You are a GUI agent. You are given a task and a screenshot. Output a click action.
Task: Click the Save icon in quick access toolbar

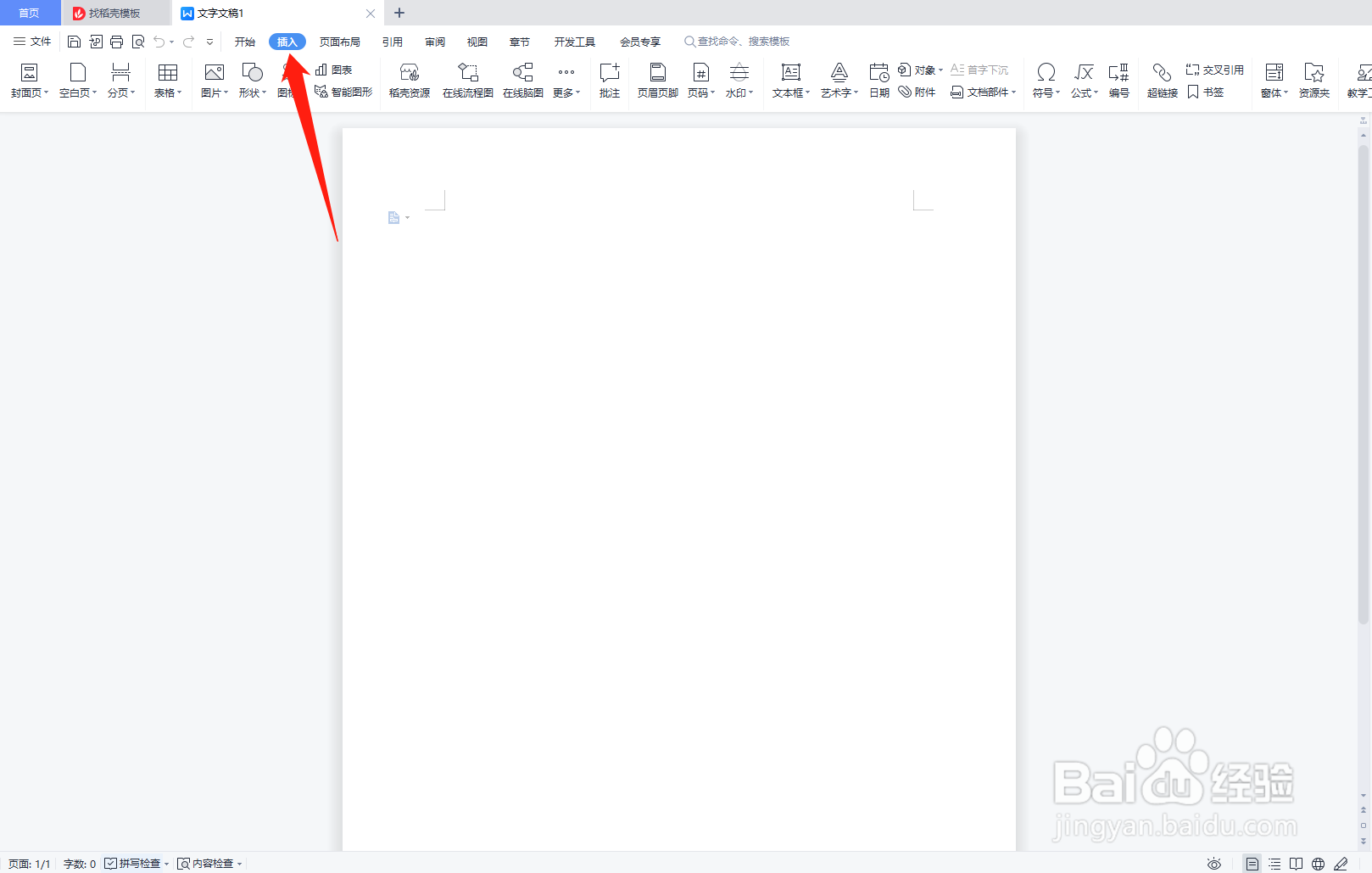(x=74, y=42)
